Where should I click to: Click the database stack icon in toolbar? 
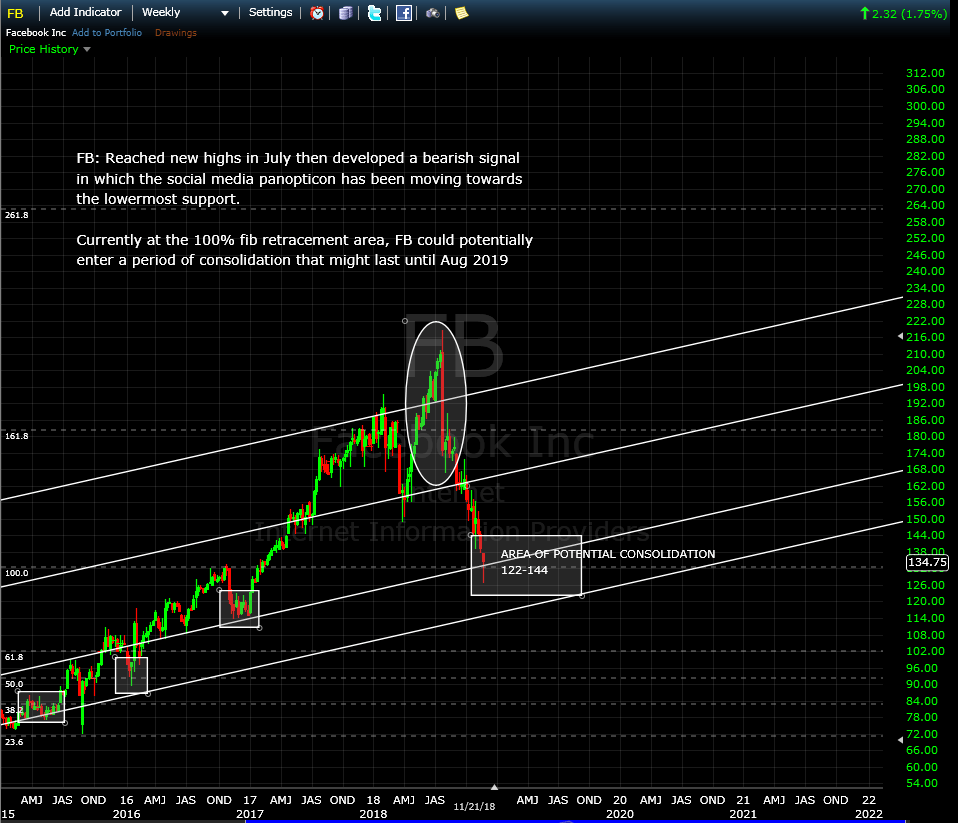(346, 13)
